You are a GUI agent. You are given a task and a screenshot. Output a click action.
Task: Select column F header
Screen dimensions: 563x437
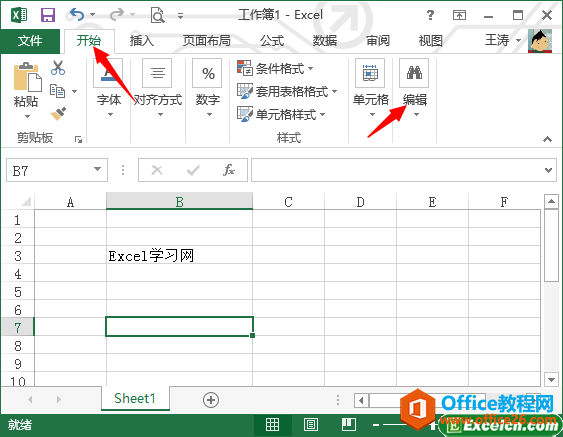pos(504,202)
